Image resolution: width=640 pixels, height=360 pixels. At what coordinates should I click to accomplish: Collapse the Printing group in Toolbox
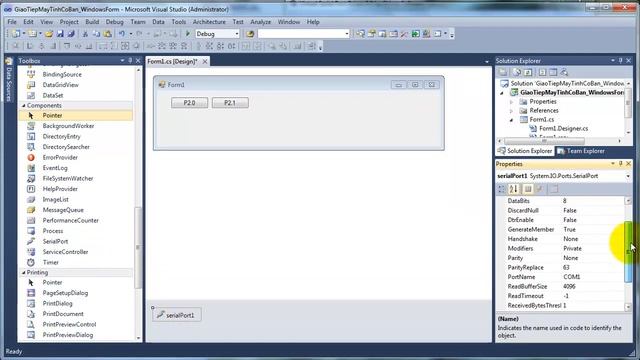coord(23,272)
